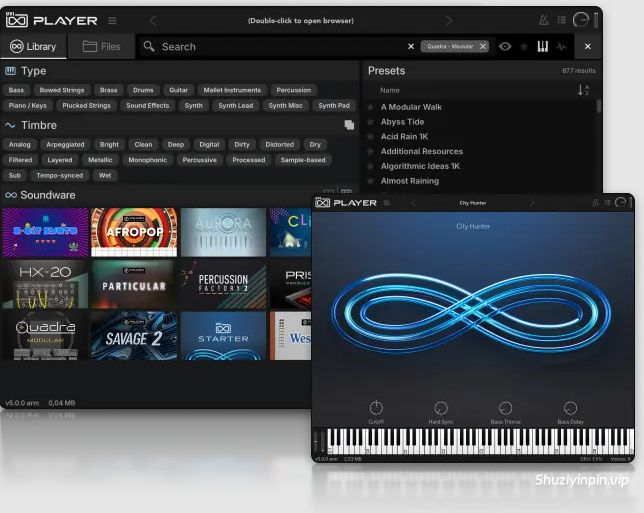The height and width of the screenshot is (513, 644).
Task: Sort presets by the Name column
Action: (x=390, y=90)
